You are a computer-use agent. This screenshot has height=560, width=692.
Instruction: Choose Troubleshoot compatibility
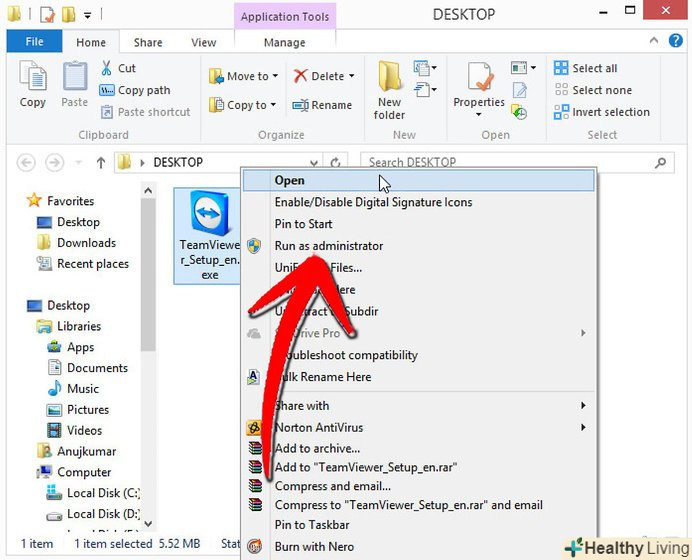418,355
